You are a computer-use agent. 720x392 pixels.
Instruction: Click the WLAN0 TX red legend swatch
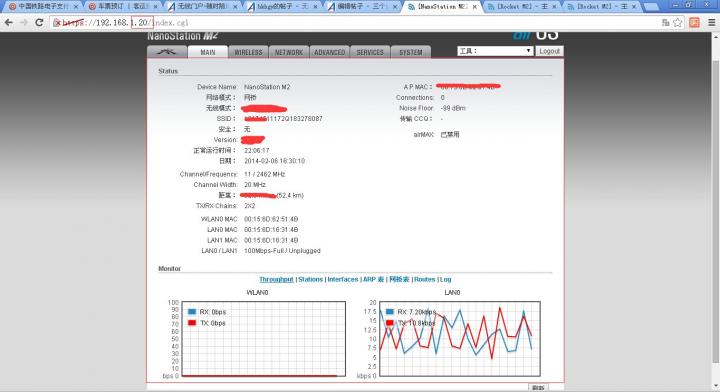coord(192,323)
